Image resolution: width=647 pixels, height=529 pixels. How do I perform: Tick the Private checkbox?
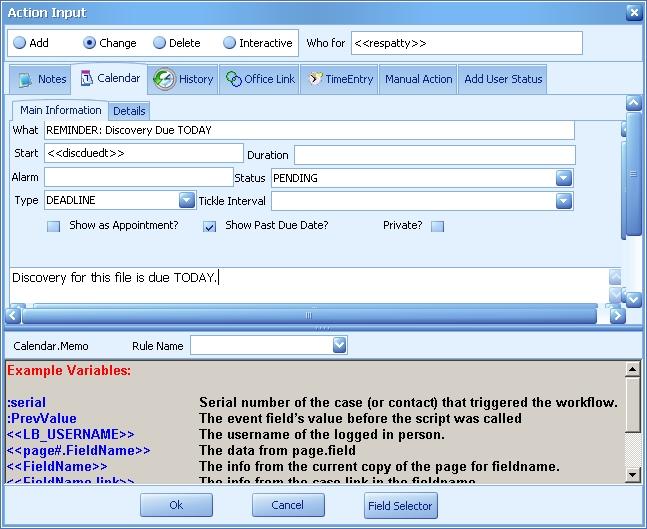coord(437,226)
